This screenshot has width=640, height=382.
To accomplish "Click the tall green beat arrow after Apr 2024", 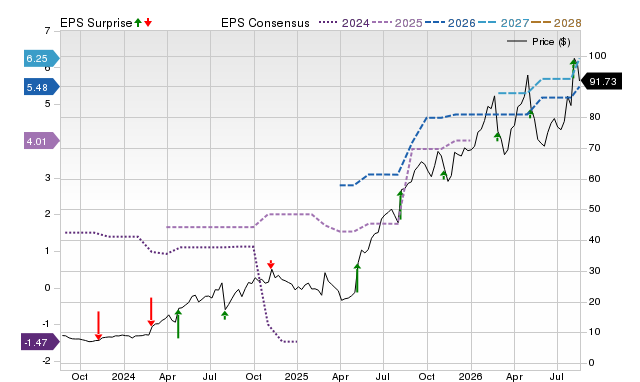I will pyautogui.click(x=178, y=324).
